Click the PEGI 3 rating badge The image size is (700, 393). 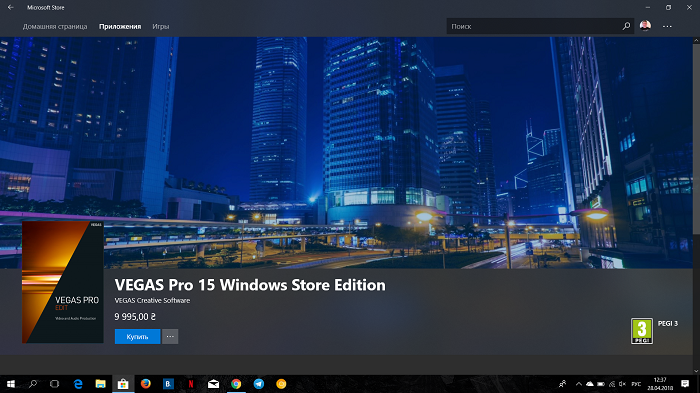(642, 331)
